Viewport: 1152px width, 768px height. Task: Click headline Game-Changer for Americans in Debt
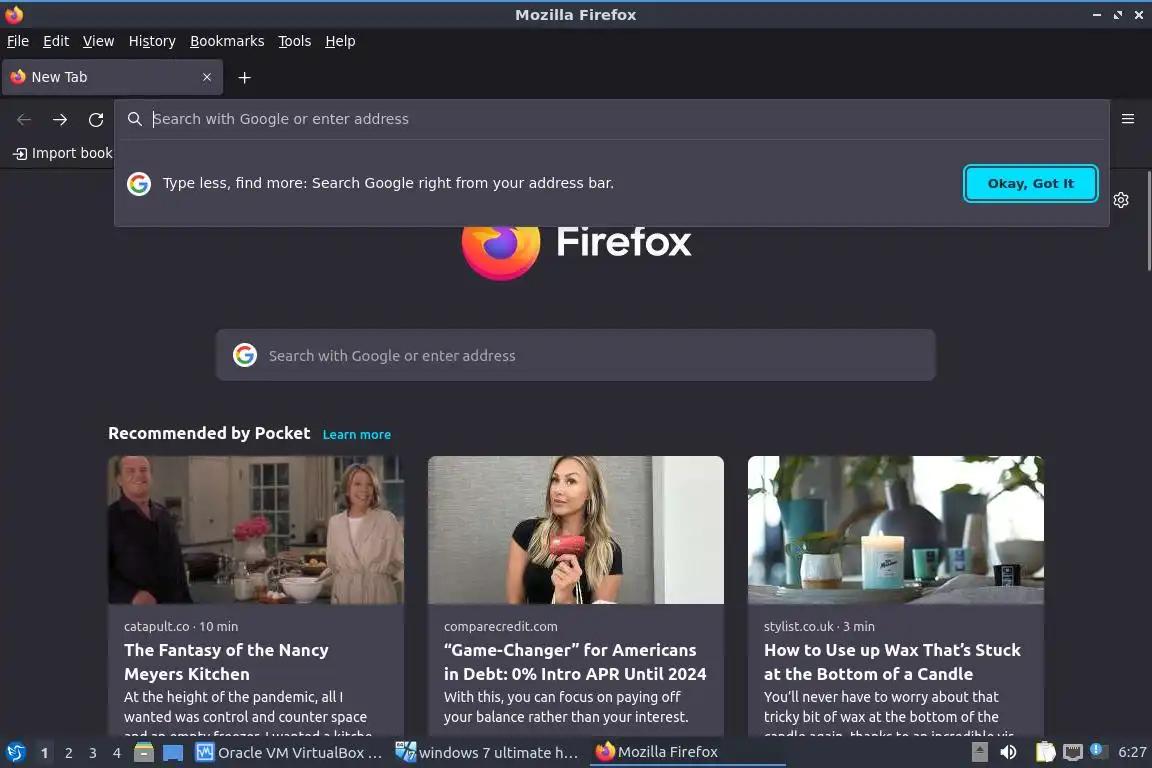click(x=575, y=661)
